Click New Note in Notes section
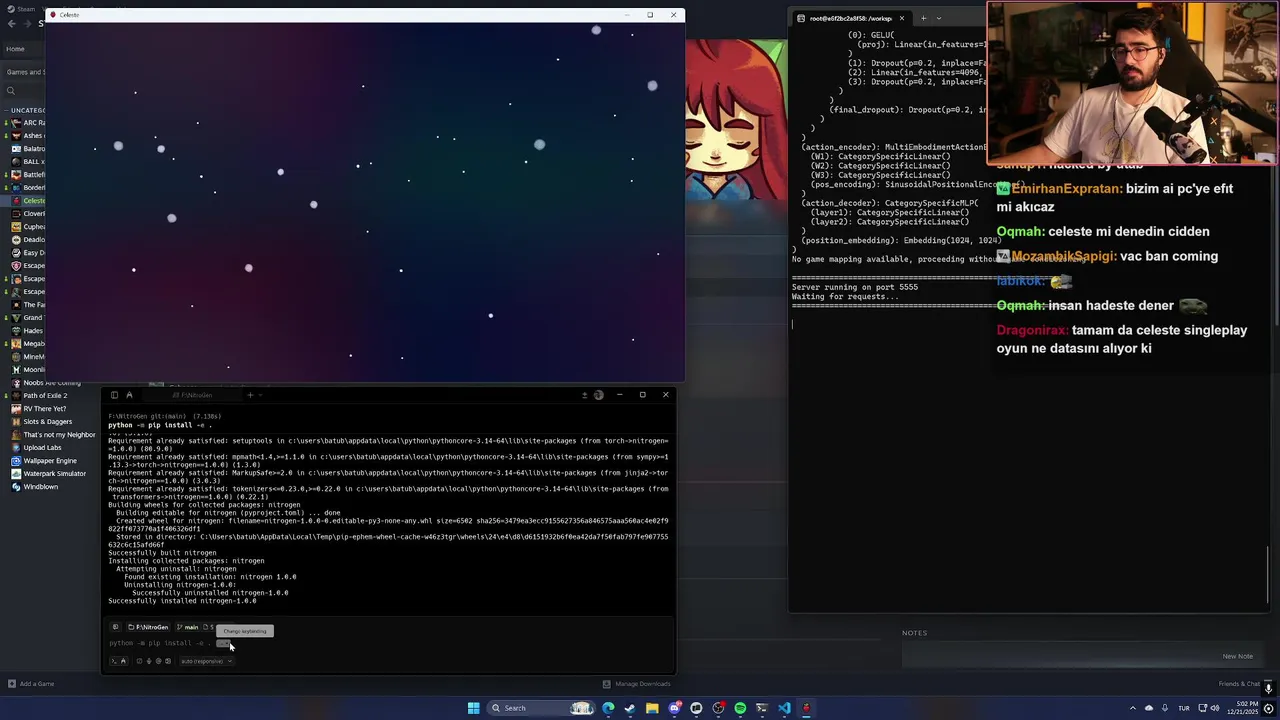Image resolution: width=1280 pixels, height=720 pixels. (x=1237, y=656)
